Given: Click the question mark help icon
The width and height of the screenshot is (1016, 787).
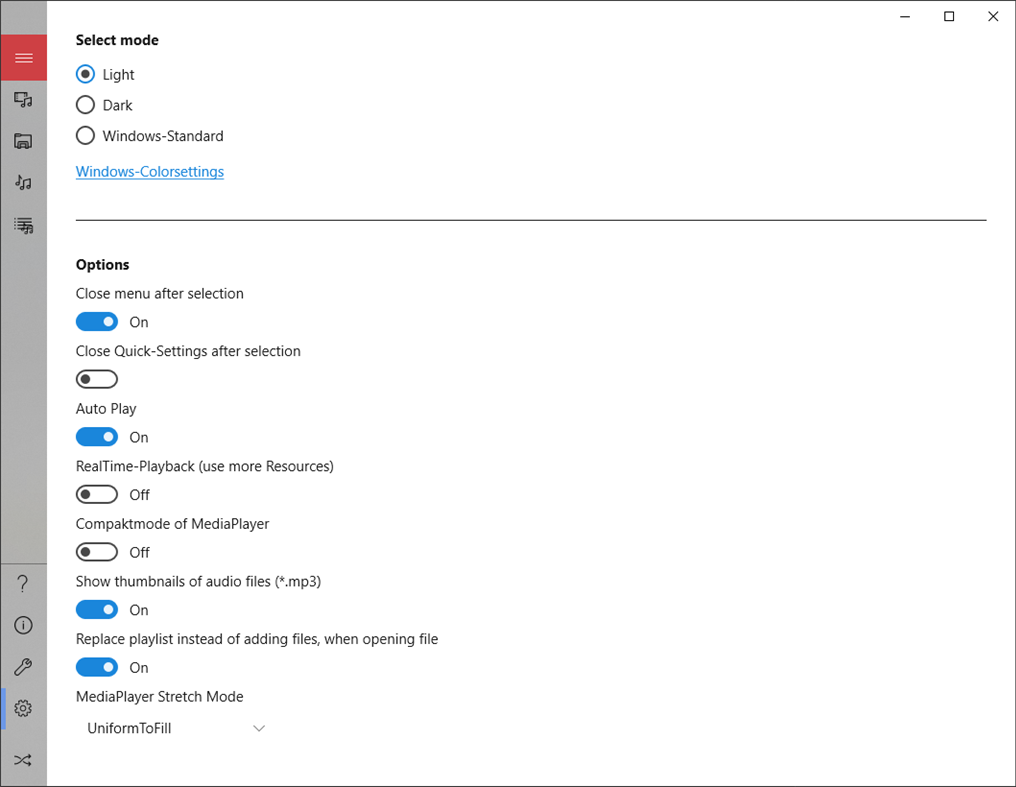Looking at the screenshot, I should (23, 584).
